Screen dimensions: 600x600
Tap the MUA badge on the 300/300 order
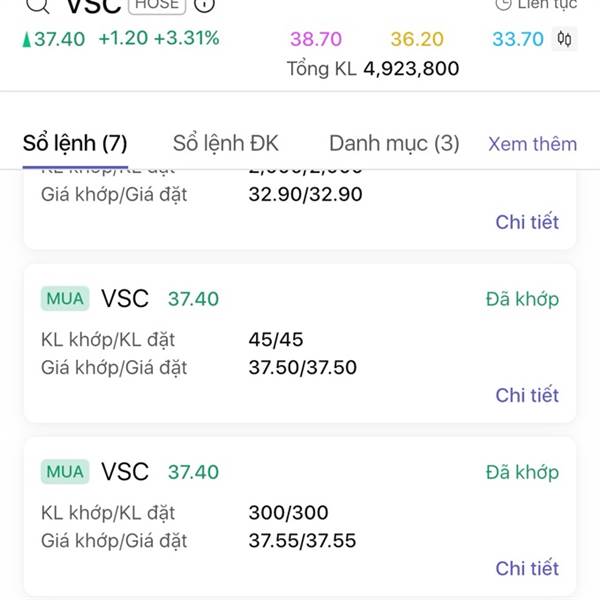(65, 472)
